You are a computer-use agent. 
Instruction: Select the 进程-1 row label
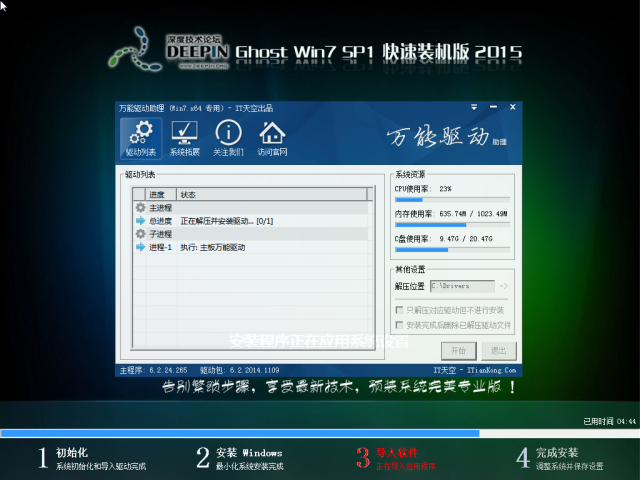click(160, 247)
